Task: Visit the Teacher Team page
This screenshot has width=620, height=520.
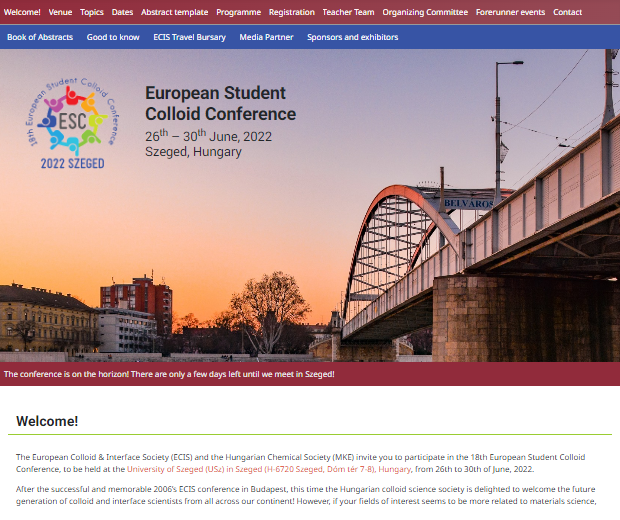Action: coord(348,12)
